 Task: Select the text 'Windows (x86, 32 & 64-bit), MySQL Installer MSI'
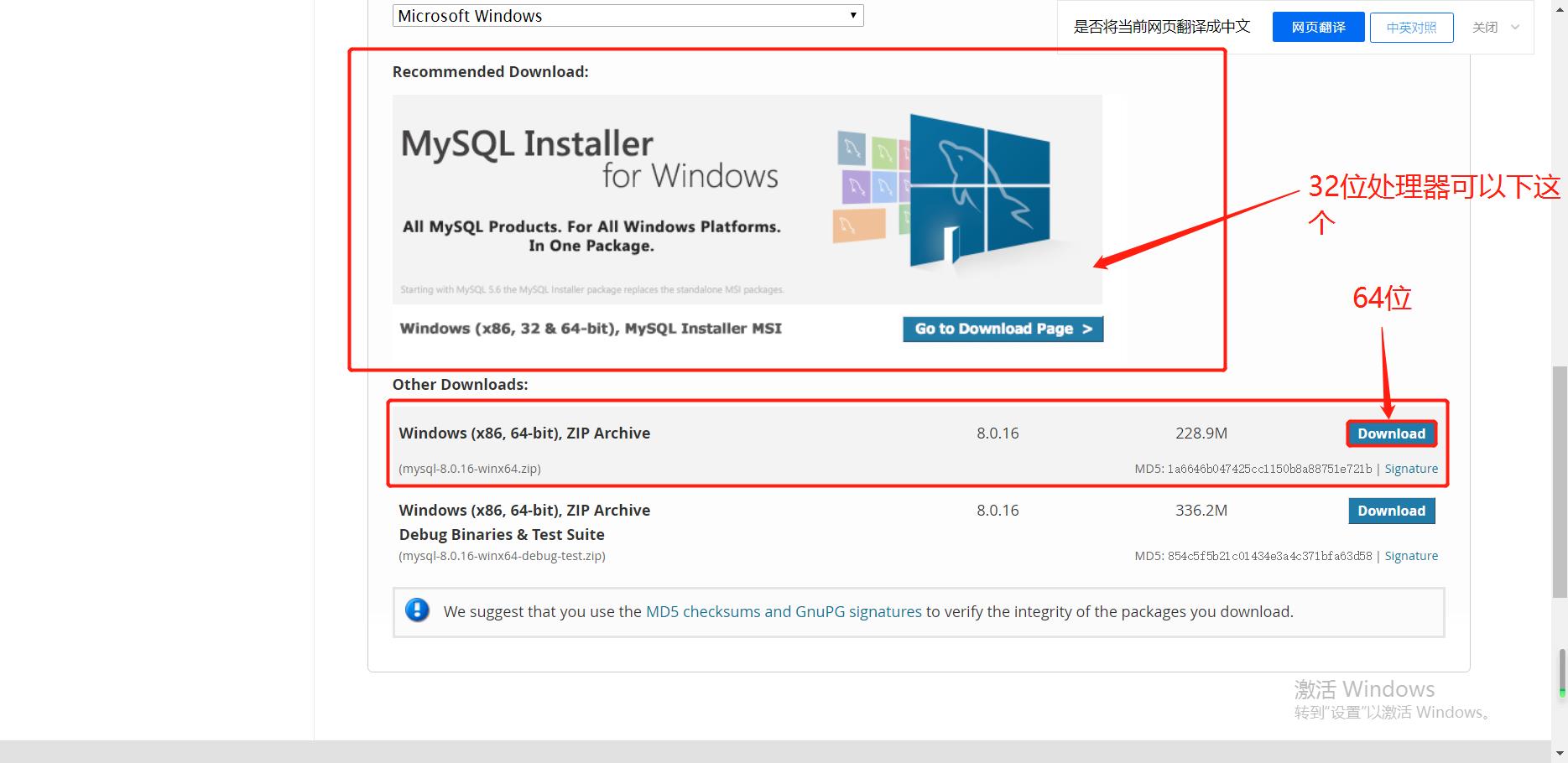pos(591,329)
